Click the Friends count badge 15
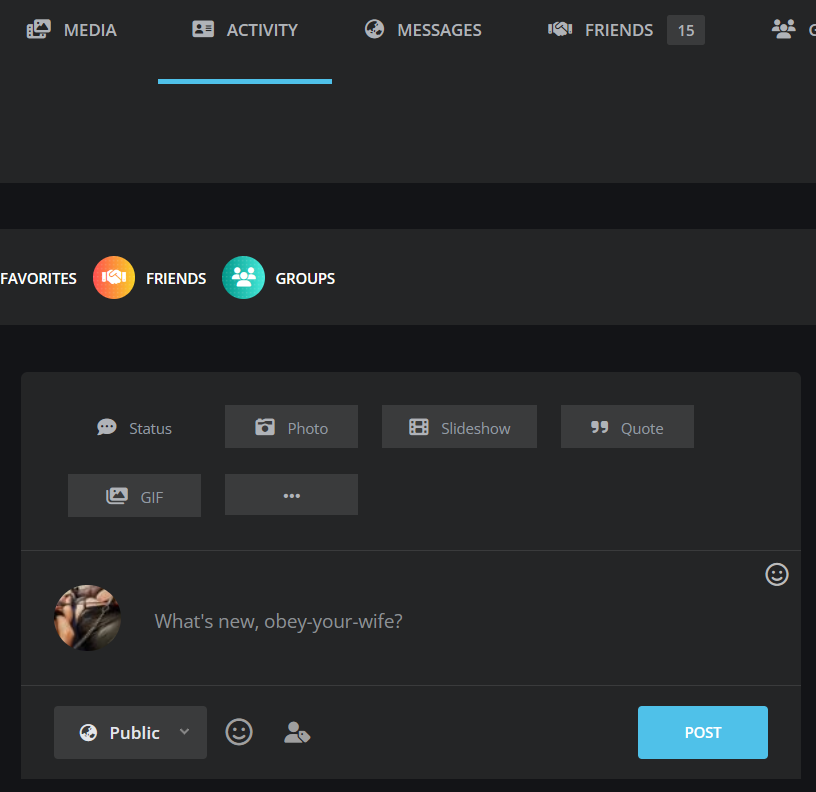This screenshot has height=792, width=816. (686, 30)
